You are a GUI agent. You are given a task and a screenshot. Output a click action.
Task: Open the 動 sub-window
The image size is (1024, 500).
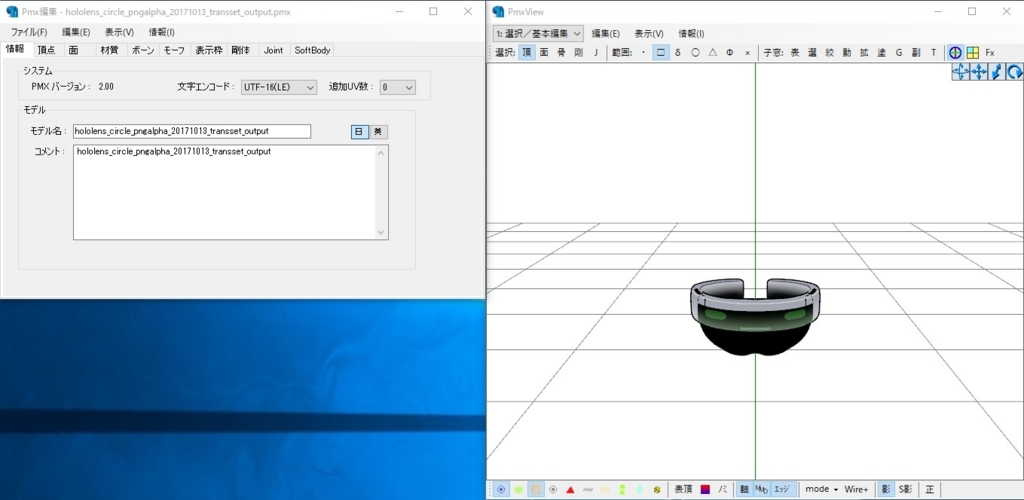pyautogui.click(x=847, y=53)
